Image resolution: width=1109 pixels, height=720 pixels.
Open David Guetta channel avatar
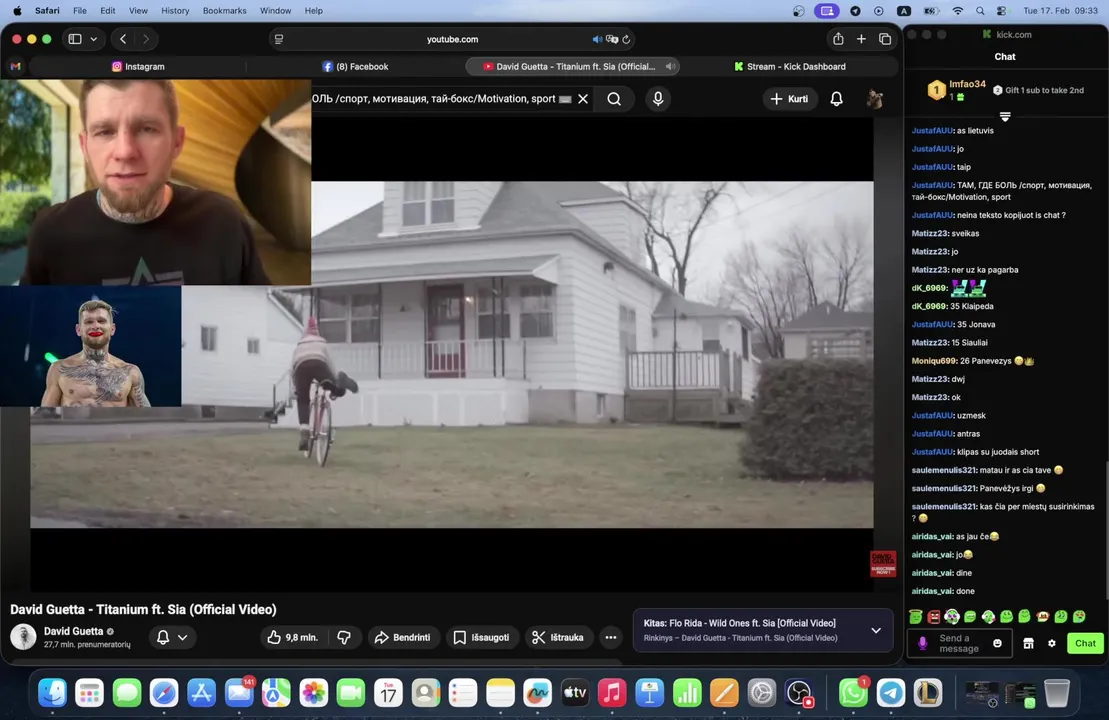click(23, 637)
